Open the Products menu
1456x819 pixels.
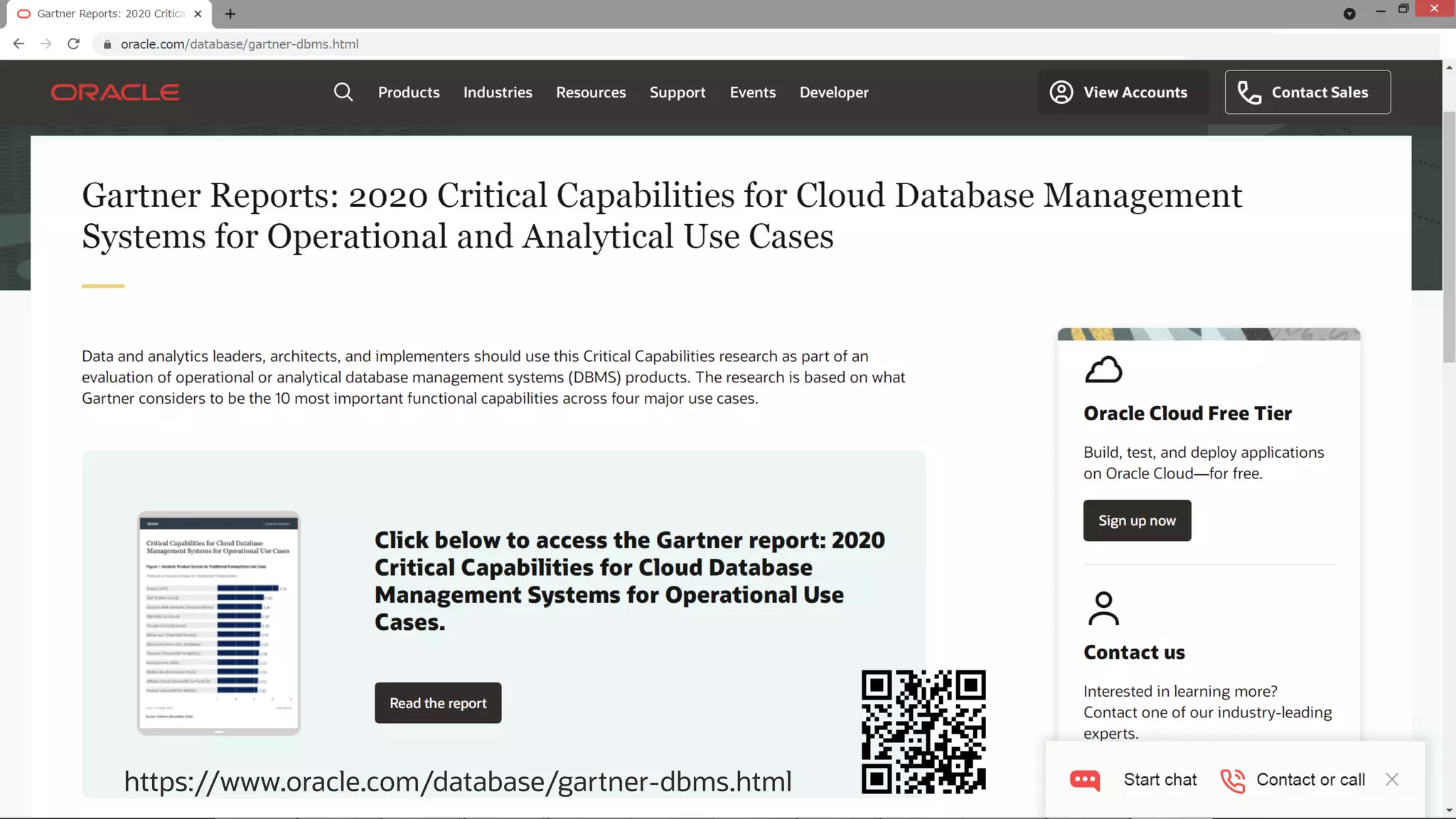pyautogui.click(x=409, y=92)
